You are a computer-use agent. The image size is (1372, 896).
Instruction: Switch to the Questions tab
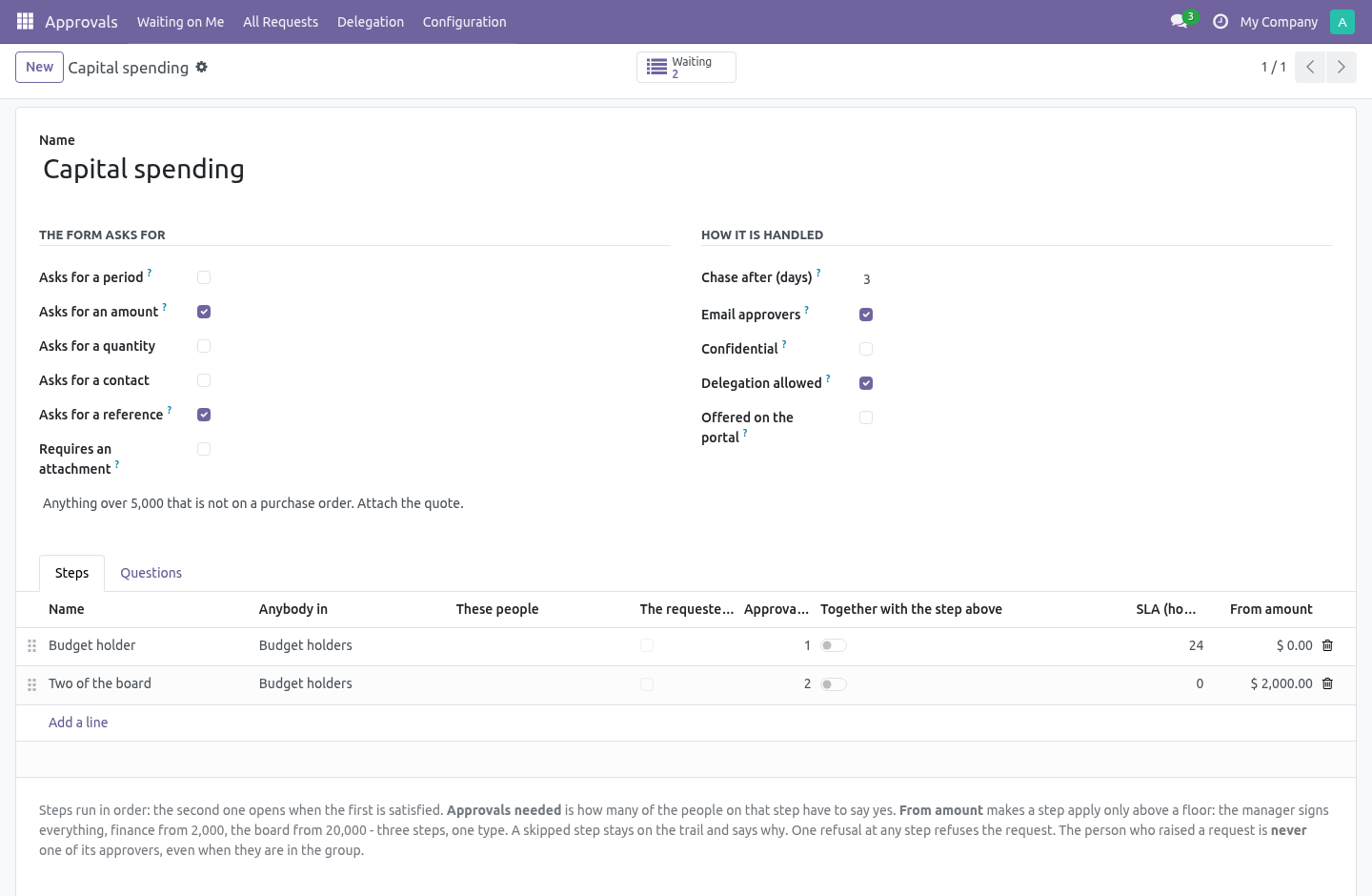[x=151, y=573]
